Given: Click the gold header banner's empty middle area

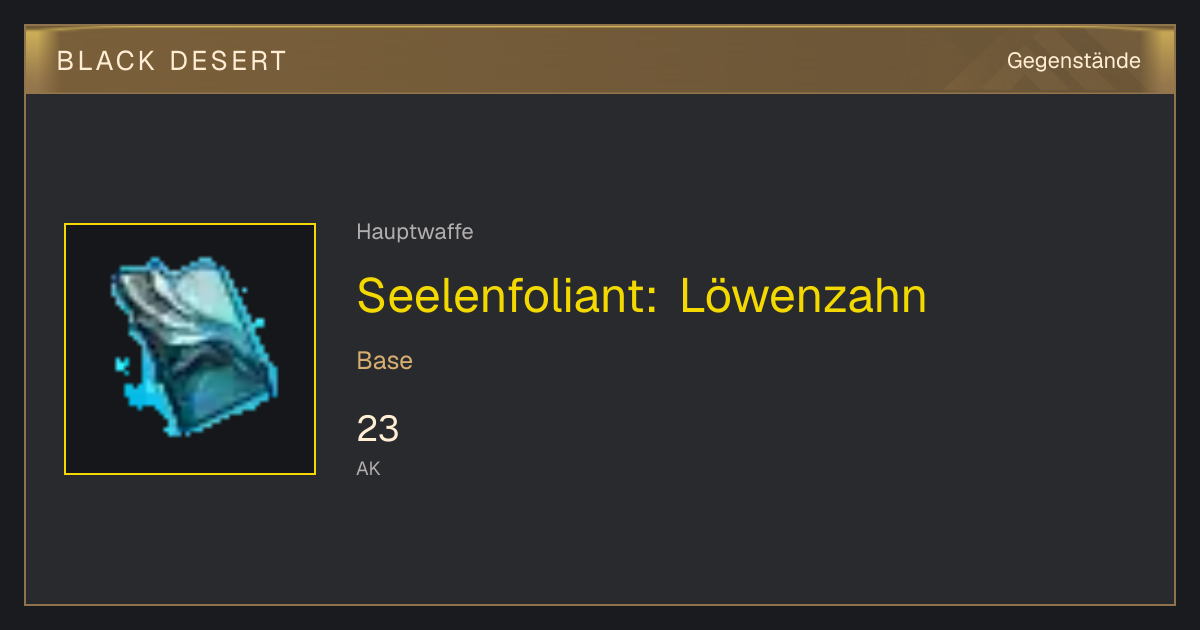Looking at the screenshot, I should click(640, 61).
